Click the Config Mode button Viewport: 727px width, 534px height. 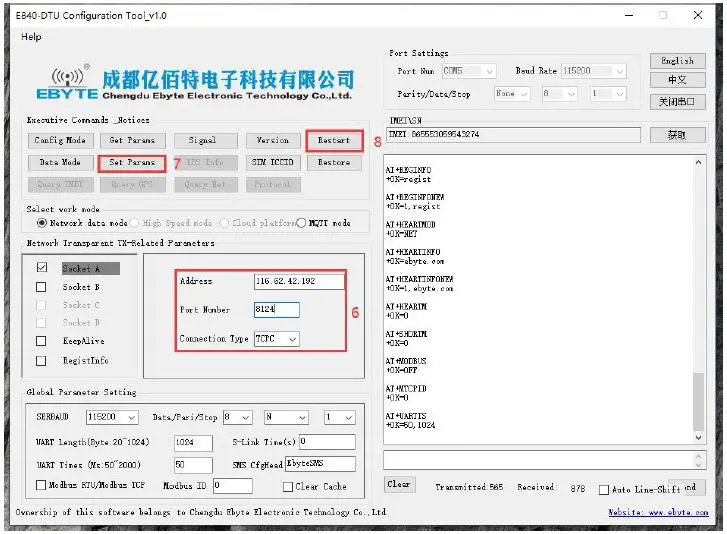click(60, 140)
